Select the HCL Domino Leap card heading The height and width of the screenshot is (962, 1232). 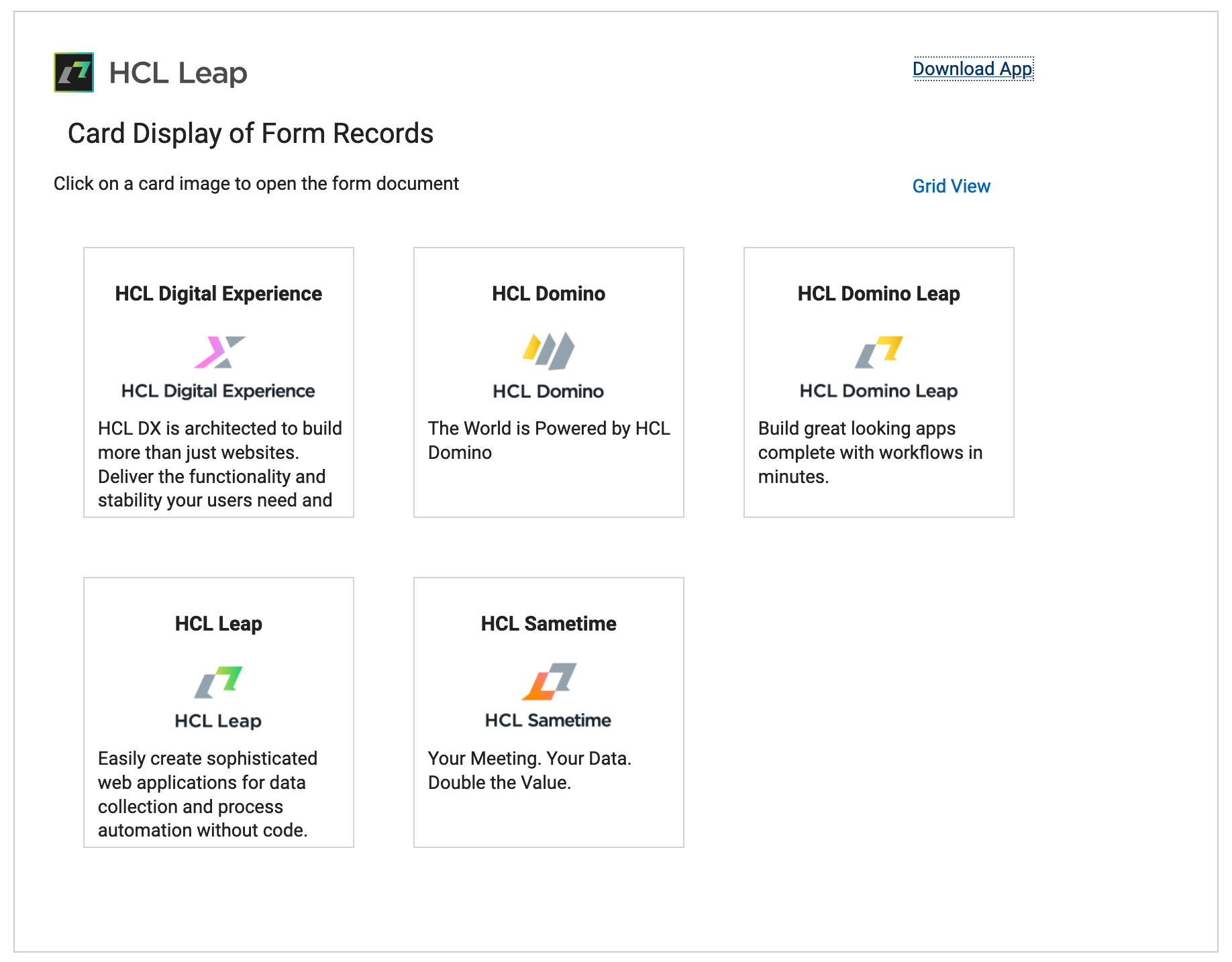(878, 294)
